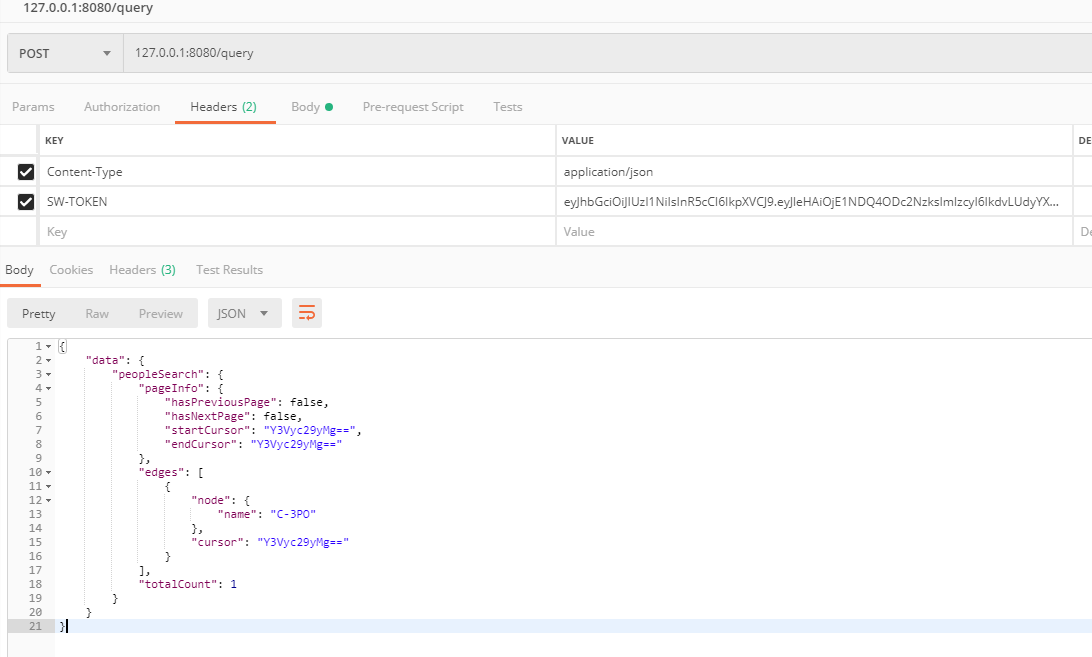
Task: Click the "cursor" key on line 15
Action: pos(217,542)
